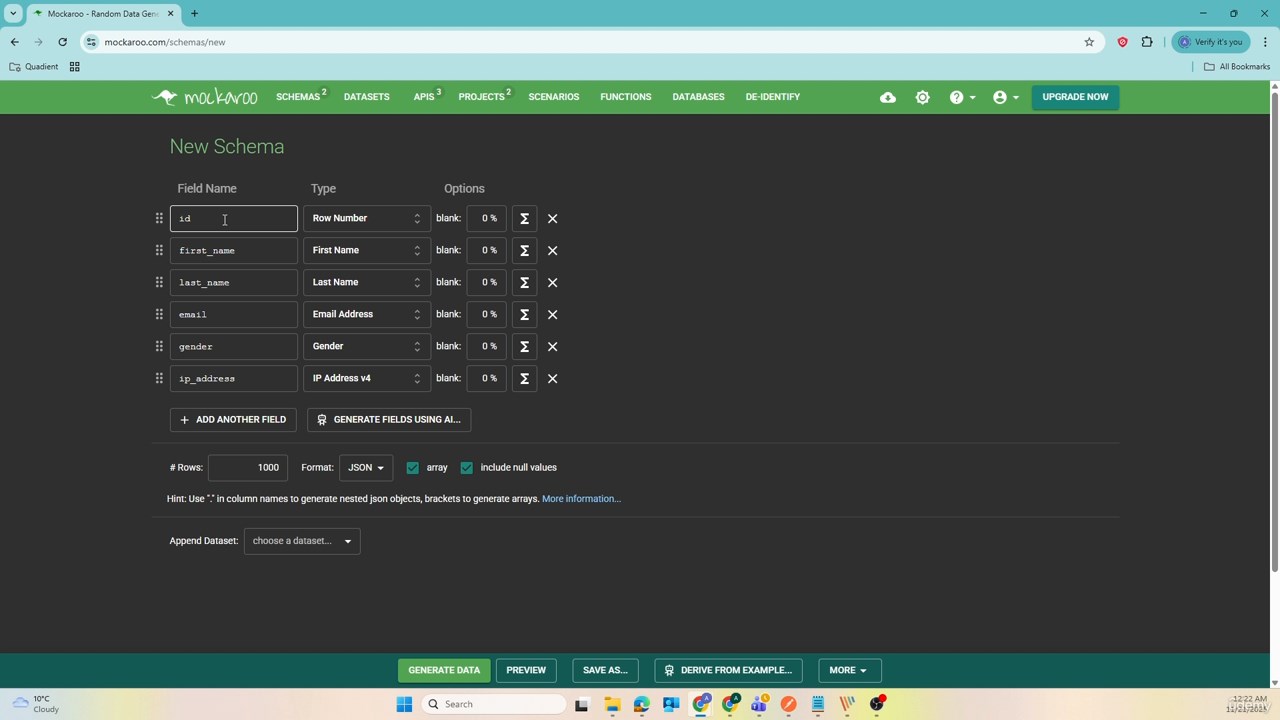
Task: Bookmark this page with the star icon
Action: coord(1089,42)
